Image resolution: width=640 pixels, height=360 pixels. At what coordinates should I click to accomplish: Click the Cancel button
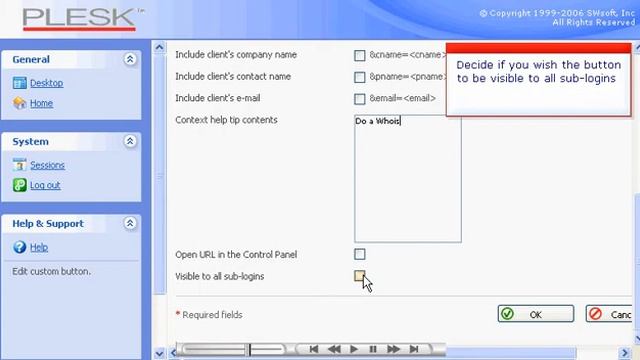pos(609,314)
